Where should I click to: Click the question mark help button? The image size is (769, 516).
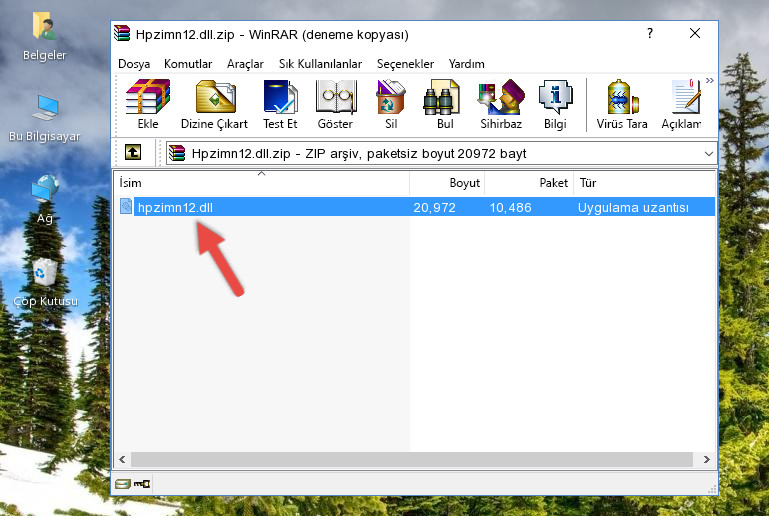point(650,33)
